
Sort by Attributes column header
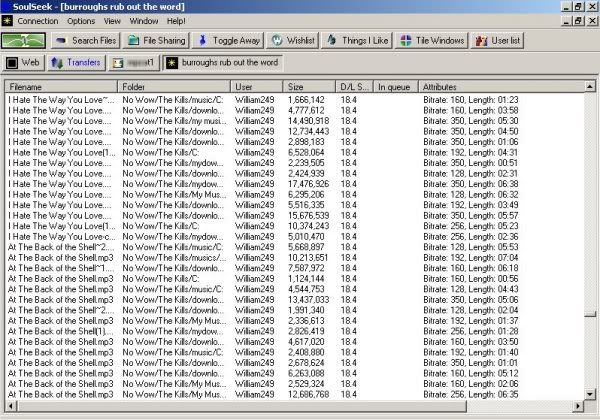500,88
